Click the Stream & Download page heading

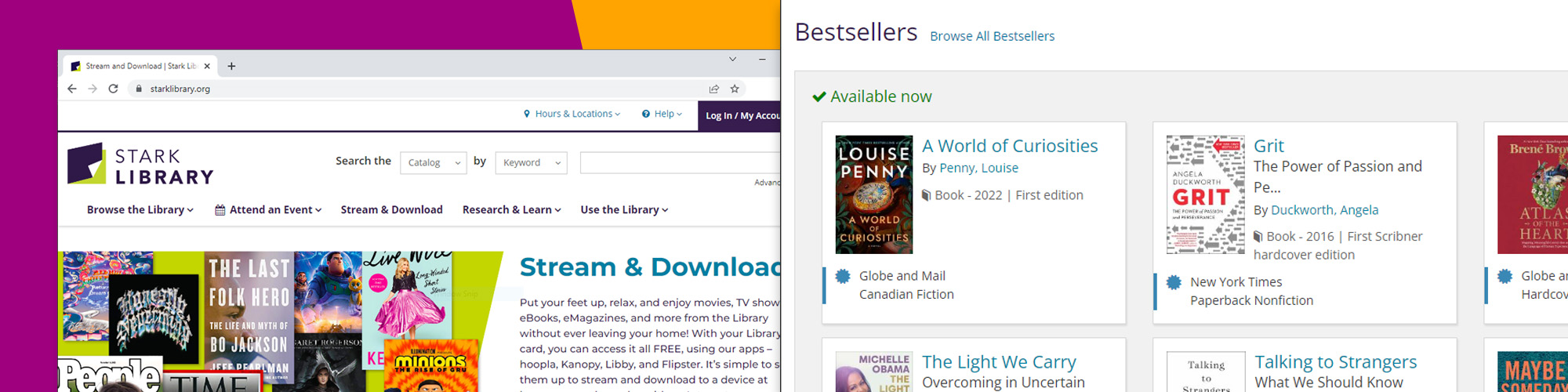[650, 267]
